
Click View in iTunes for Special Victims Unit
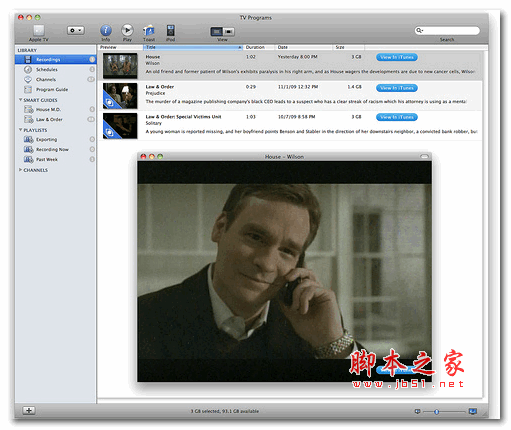click(397, 117)
